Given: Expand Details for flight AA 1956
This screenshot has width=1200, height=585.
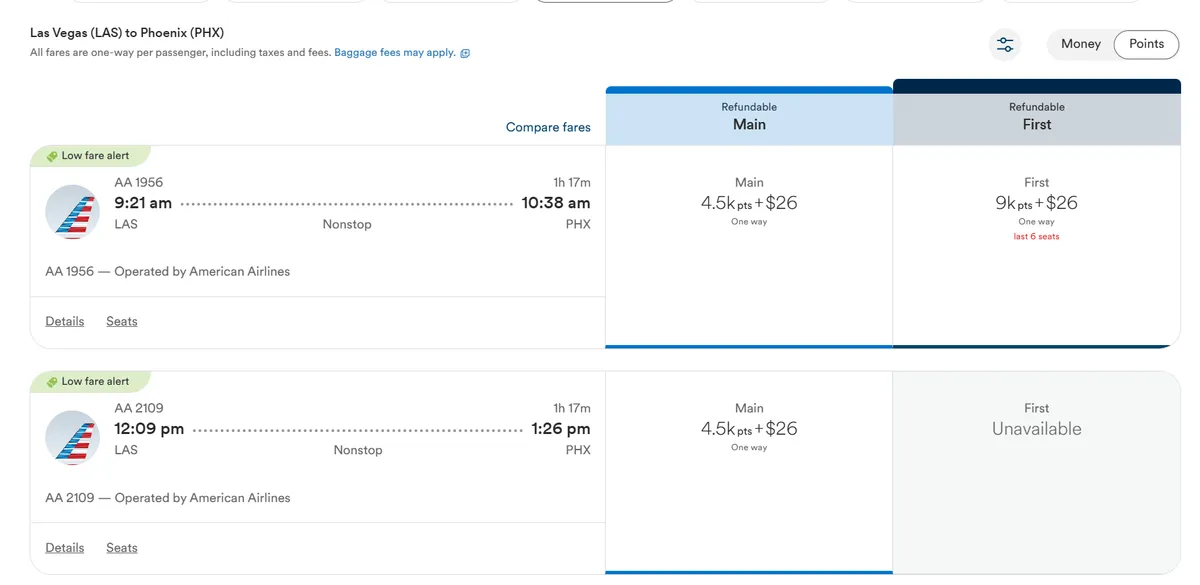Looking at the screenshot, I should point(65,321).
